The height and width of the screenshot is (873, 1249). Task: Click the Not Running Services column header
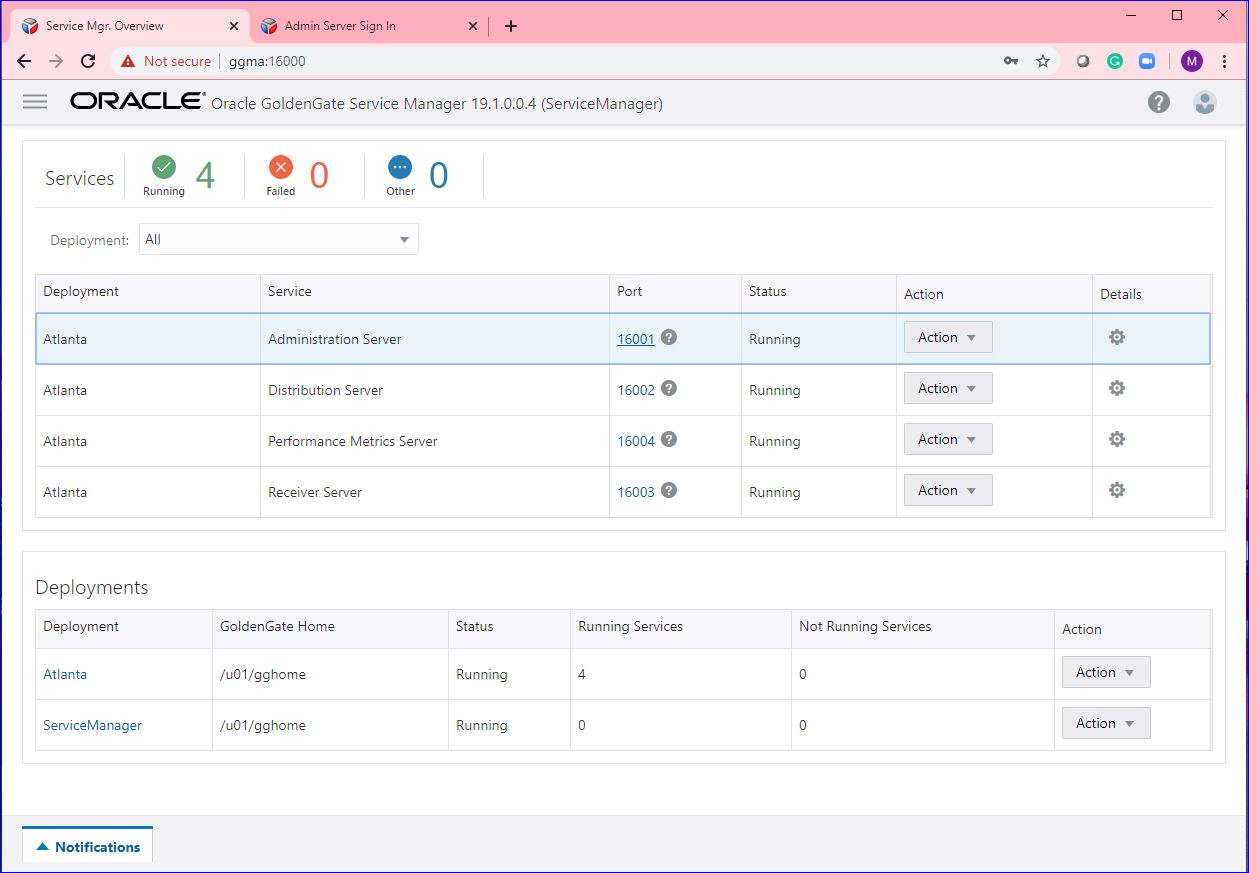coord(923,627)
